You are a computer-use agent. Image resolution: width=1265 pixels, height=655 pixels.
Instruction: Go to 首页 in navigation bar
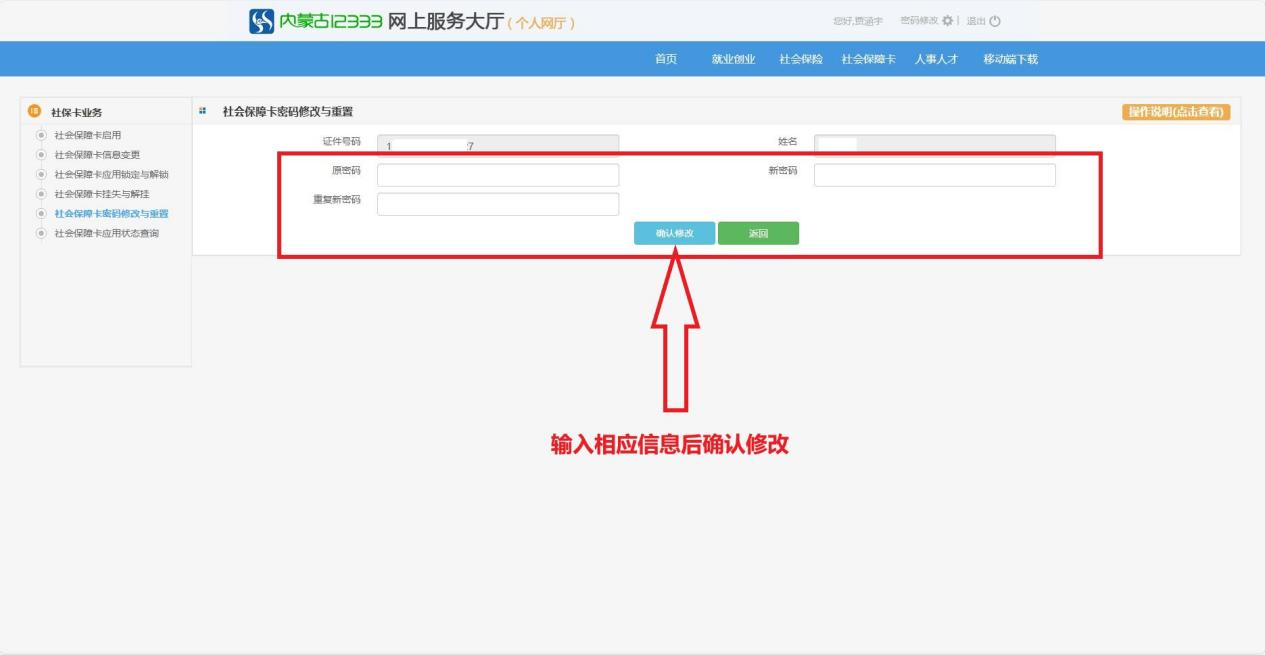point(666,59)
